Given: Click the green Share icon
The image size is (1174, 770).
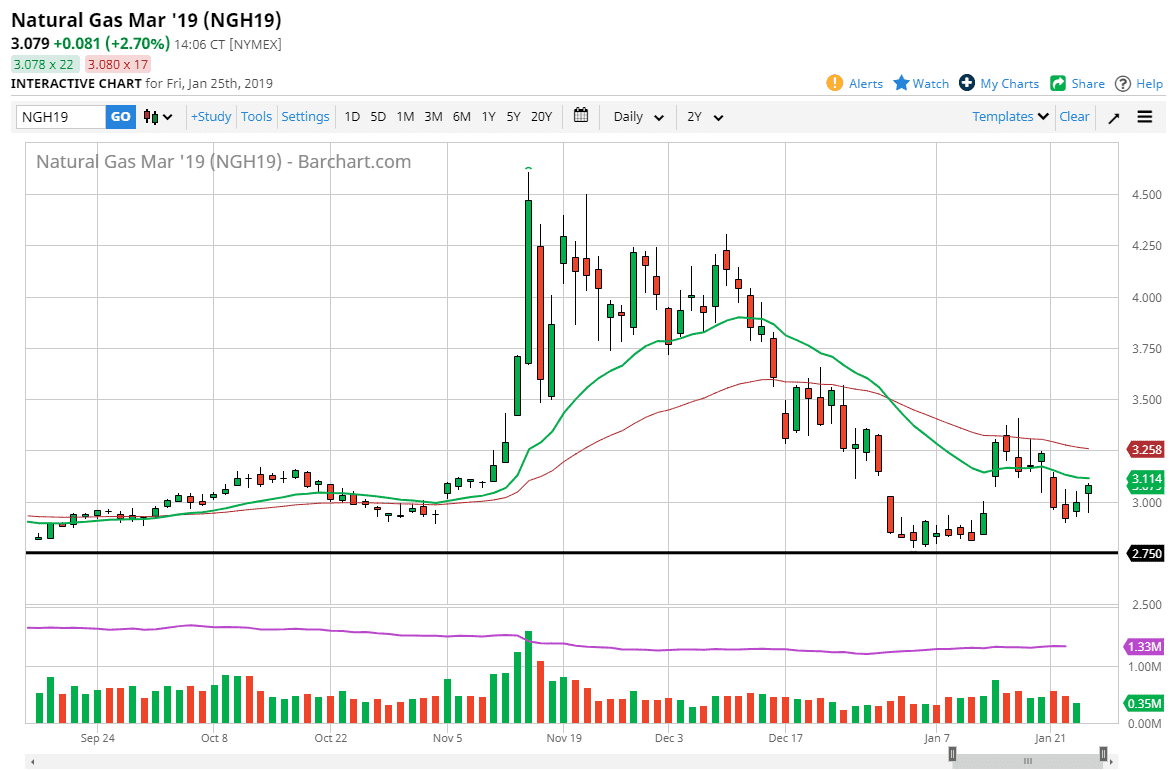Looking at the screenshot, I should [1058, 84].
